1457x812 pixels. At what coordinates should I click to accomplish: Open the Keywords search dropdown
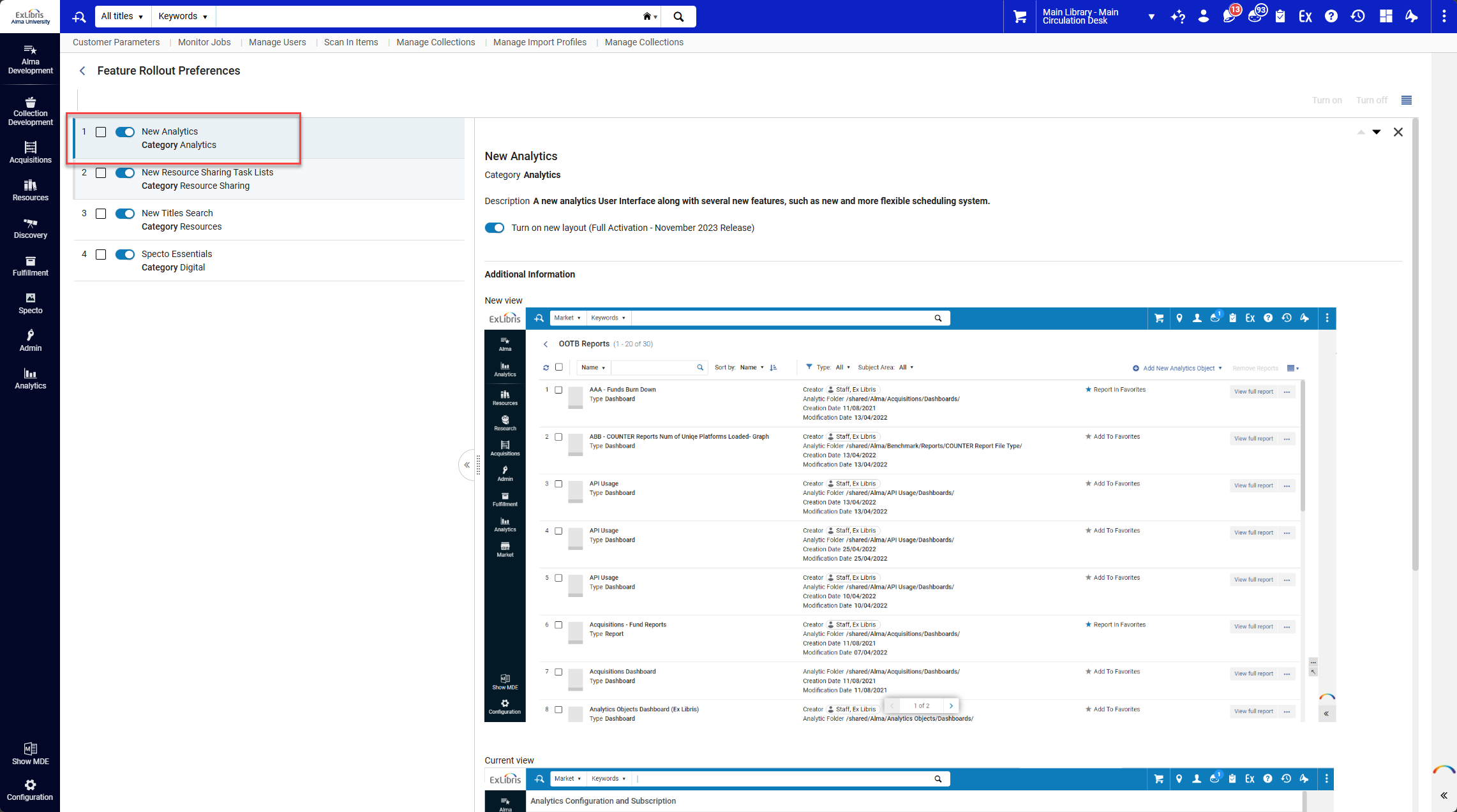[183, 17]
